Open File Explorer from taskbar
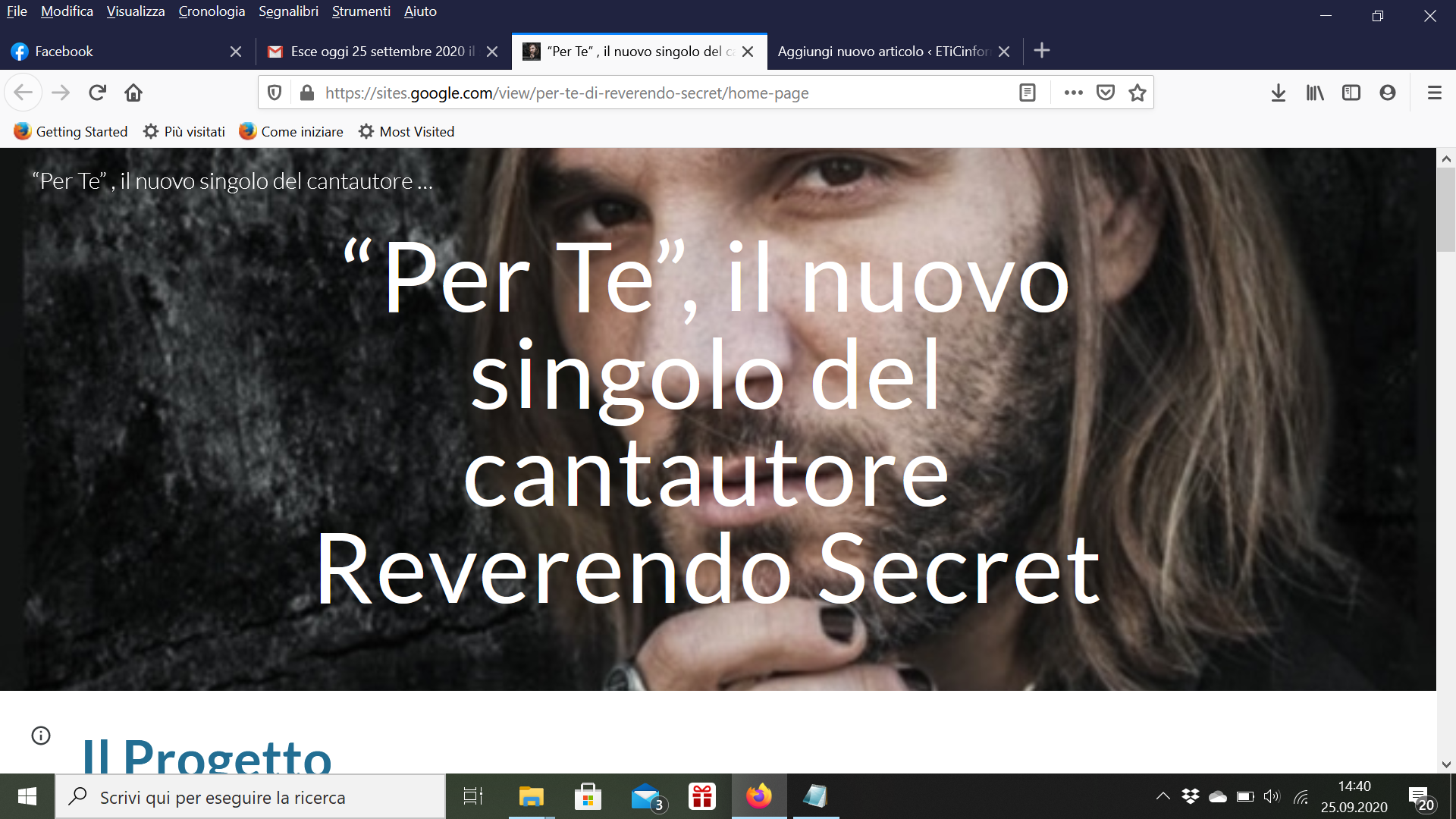Screen dimensions: 1456x819 point(531,796)
